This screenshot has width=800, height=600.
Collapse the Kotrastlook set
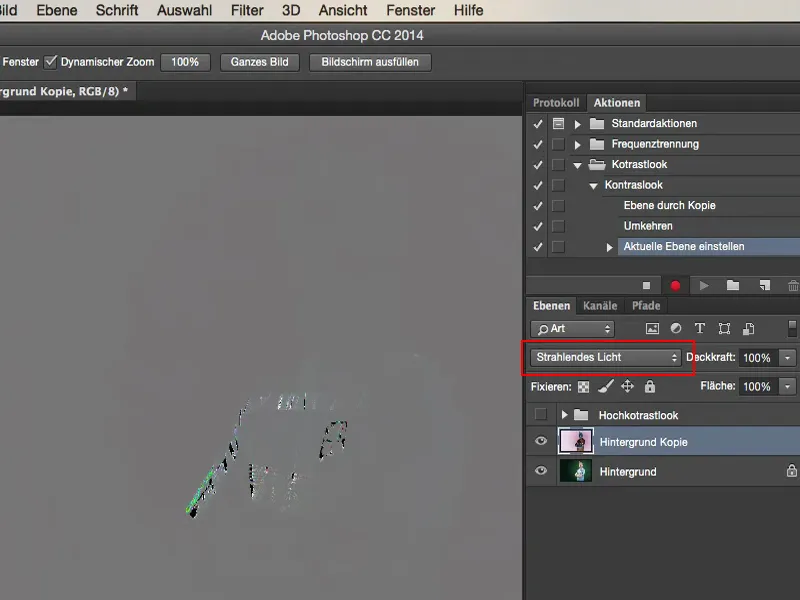[x=578, y=165]
